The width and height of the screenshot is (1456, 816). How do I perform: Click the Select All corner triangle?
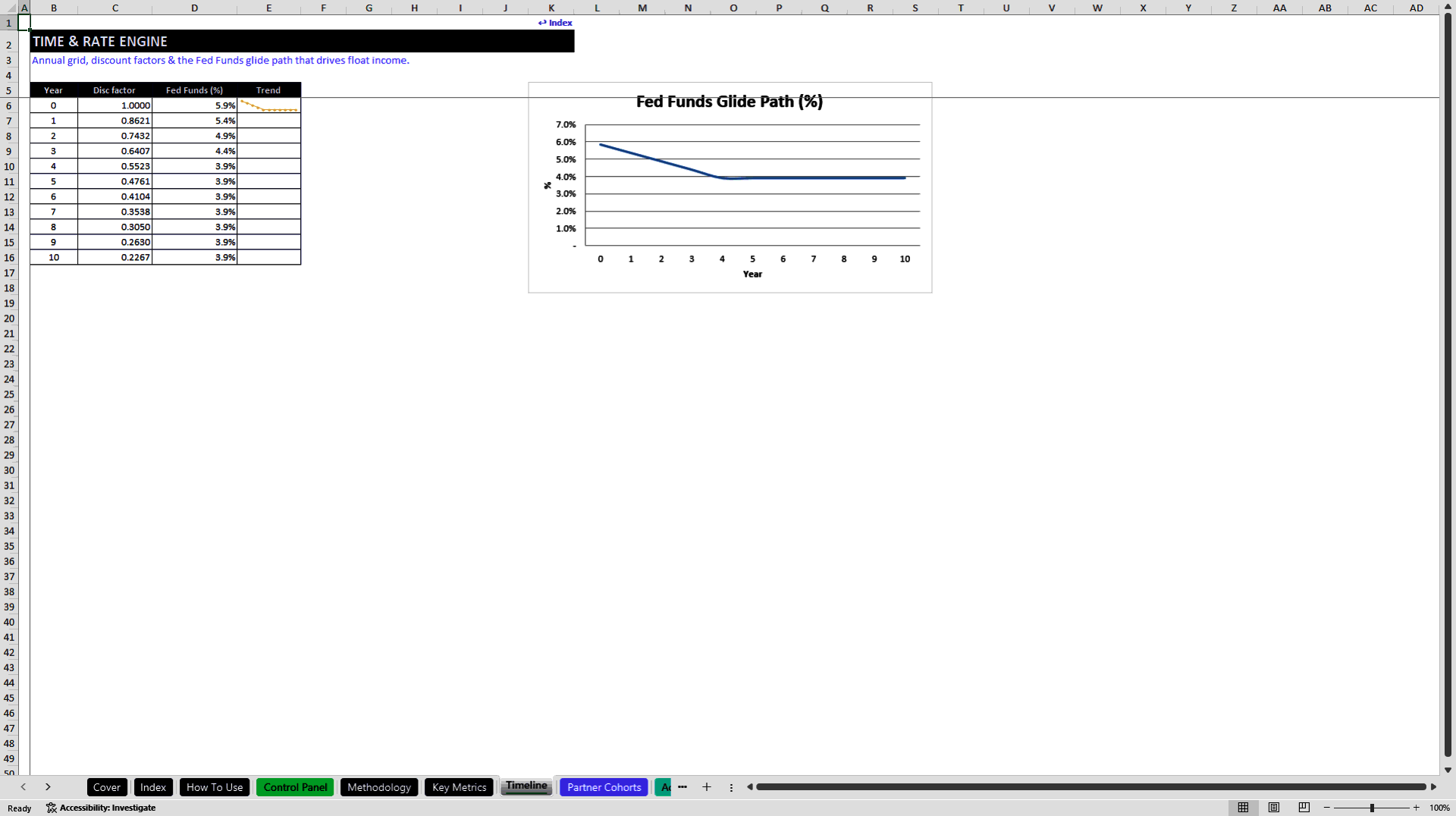(10, 8)
